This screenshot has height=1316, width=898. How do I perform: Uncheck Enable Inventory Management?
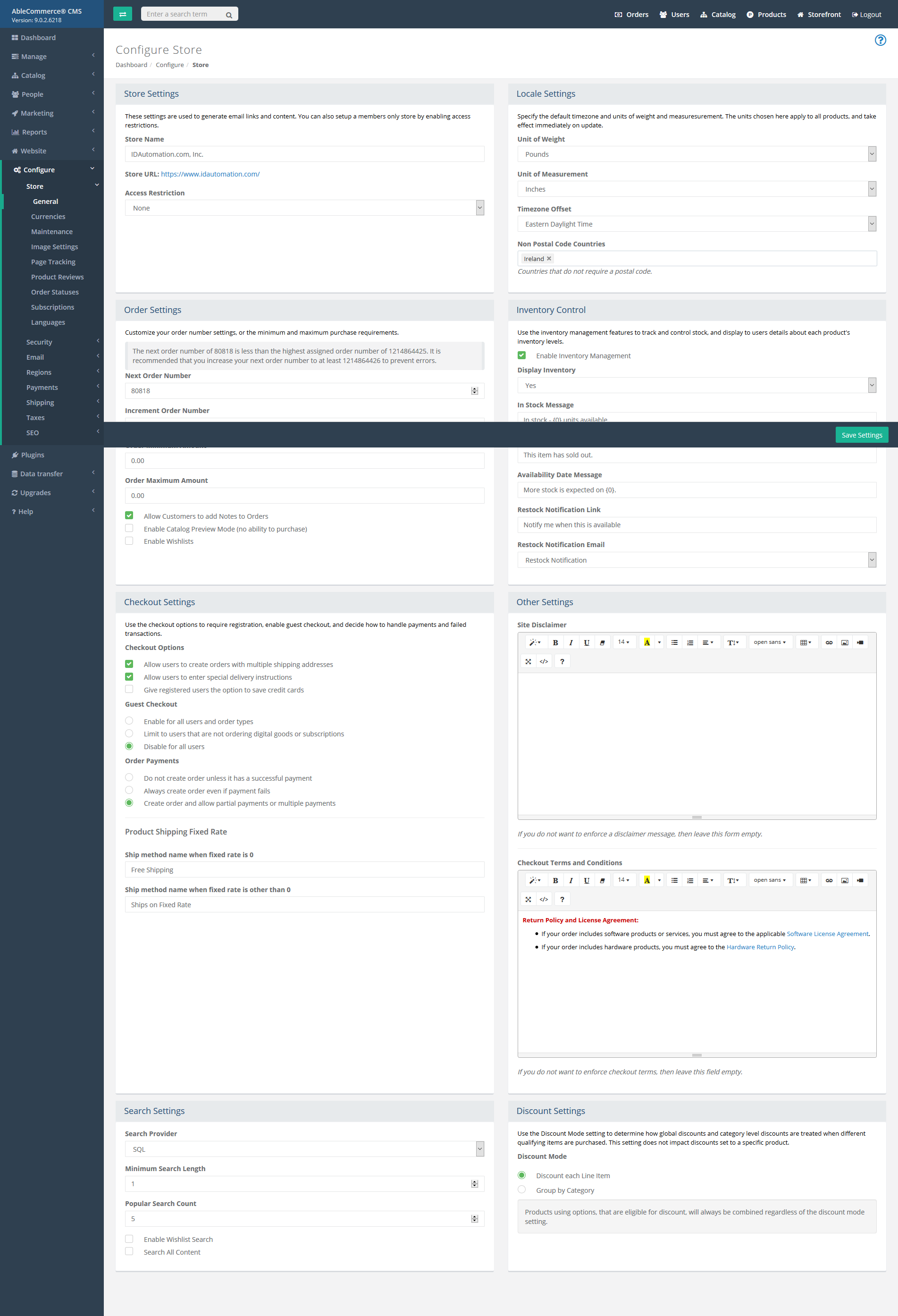click(x=521, y=355)
